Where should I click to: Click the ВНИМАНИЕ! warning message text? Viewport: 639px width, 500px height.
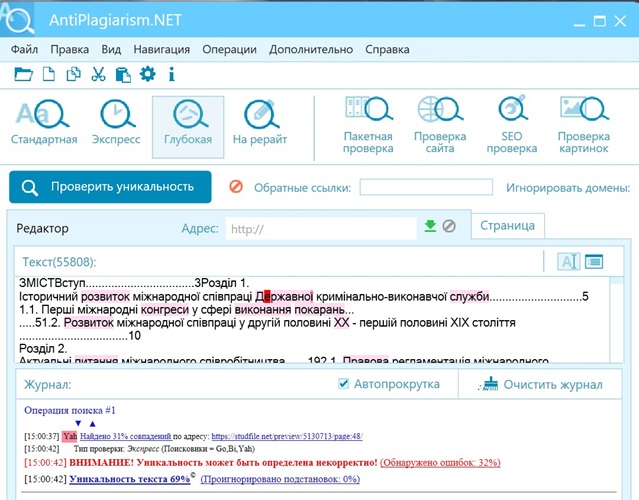coord(223,463)
